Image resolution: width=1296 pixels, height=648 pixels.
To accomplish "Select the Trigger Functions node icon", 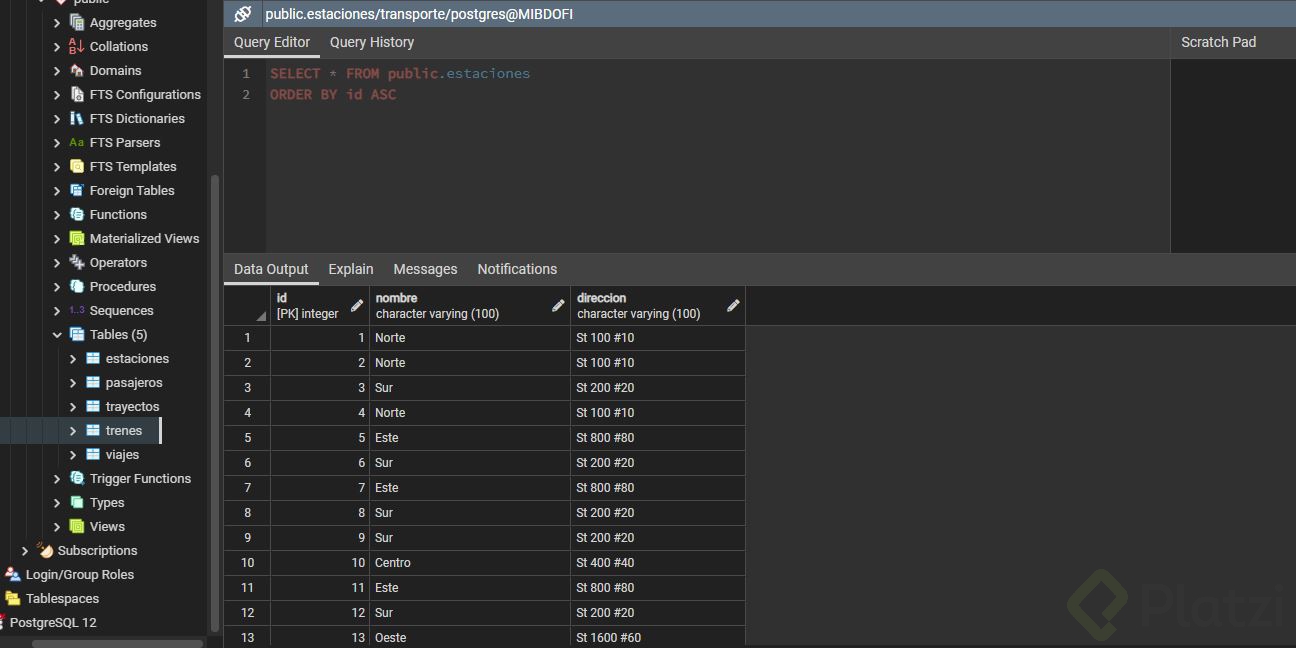I will [77, 478].
